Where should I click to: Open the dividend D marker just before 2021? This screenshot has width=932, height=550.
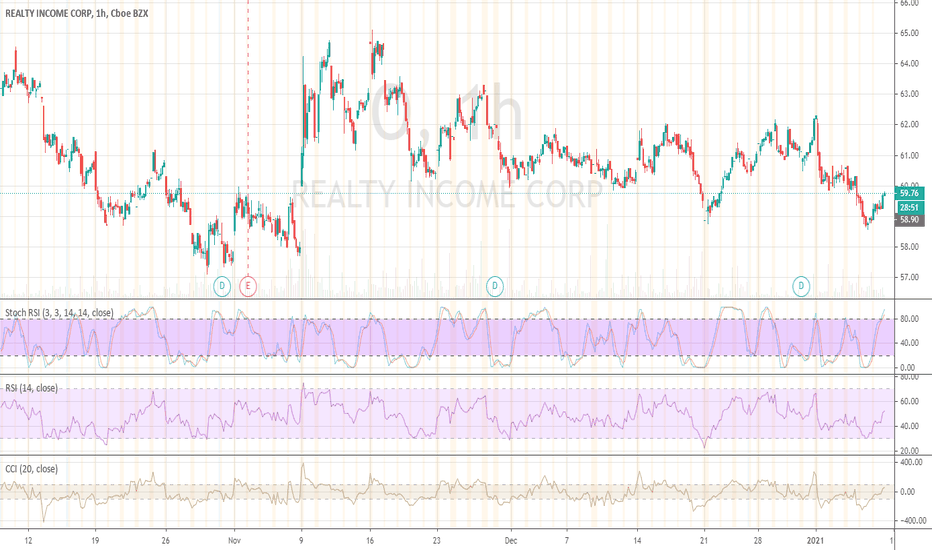tap(801, 287)
